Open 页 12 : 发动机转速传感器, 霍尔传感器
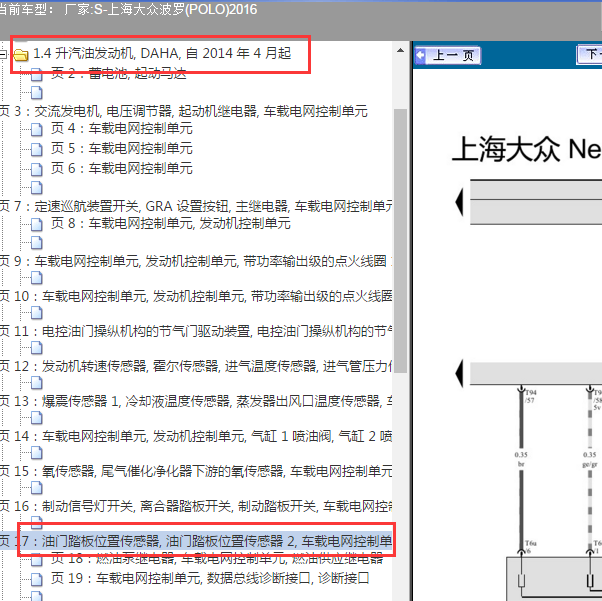602x601 pixels. tap(196, 366)
